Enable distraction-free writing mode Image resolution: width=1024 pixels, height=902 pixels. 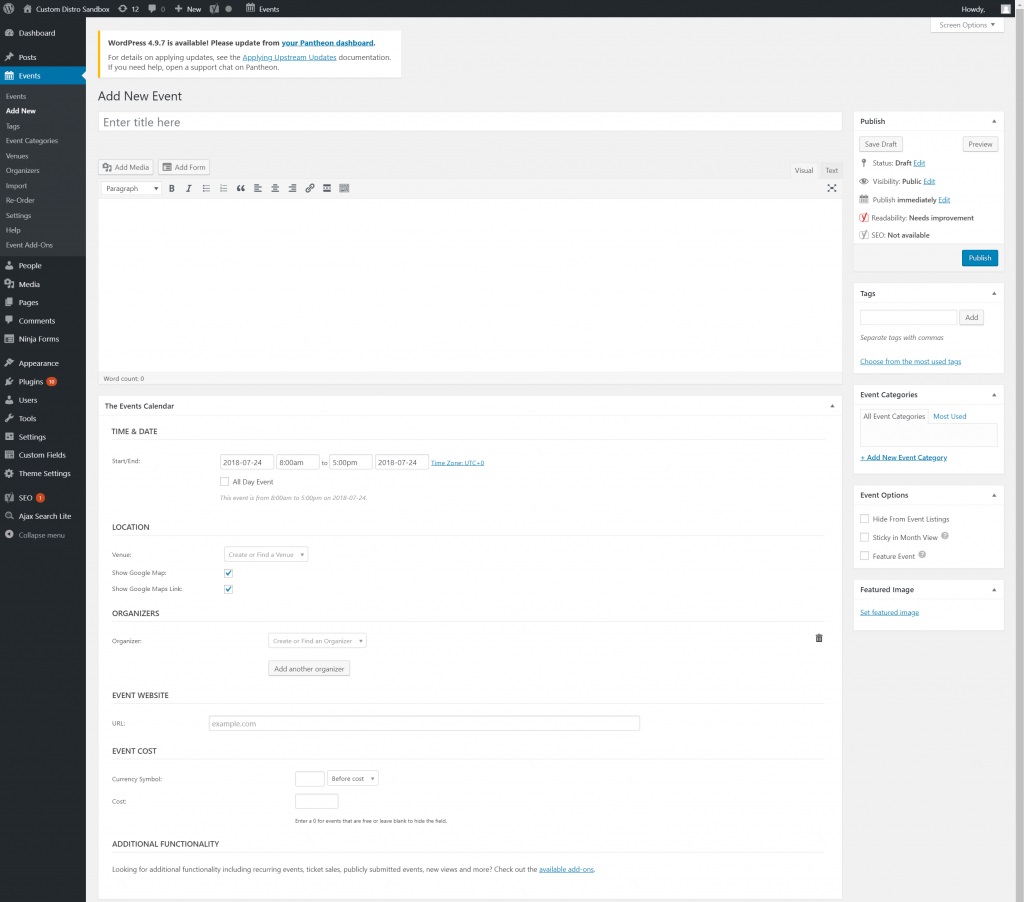point(831,188)
